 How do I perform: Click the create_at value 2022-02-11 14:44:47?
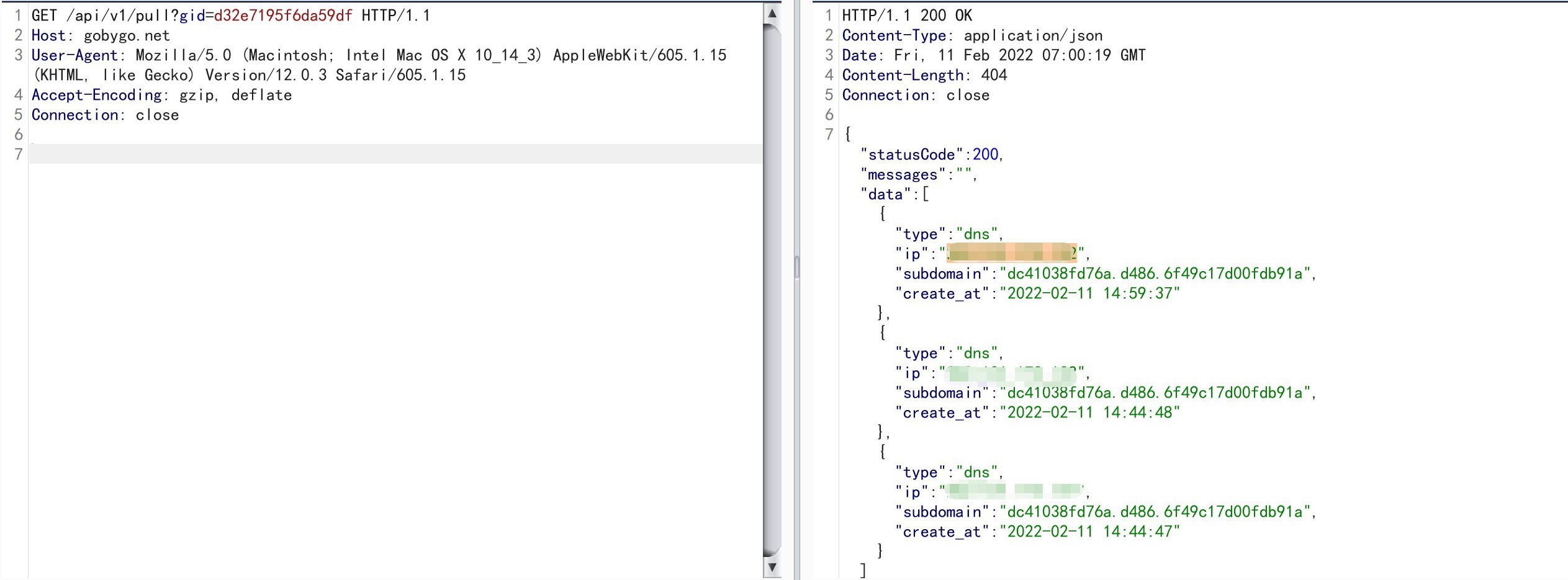(x=1089, y=532)
